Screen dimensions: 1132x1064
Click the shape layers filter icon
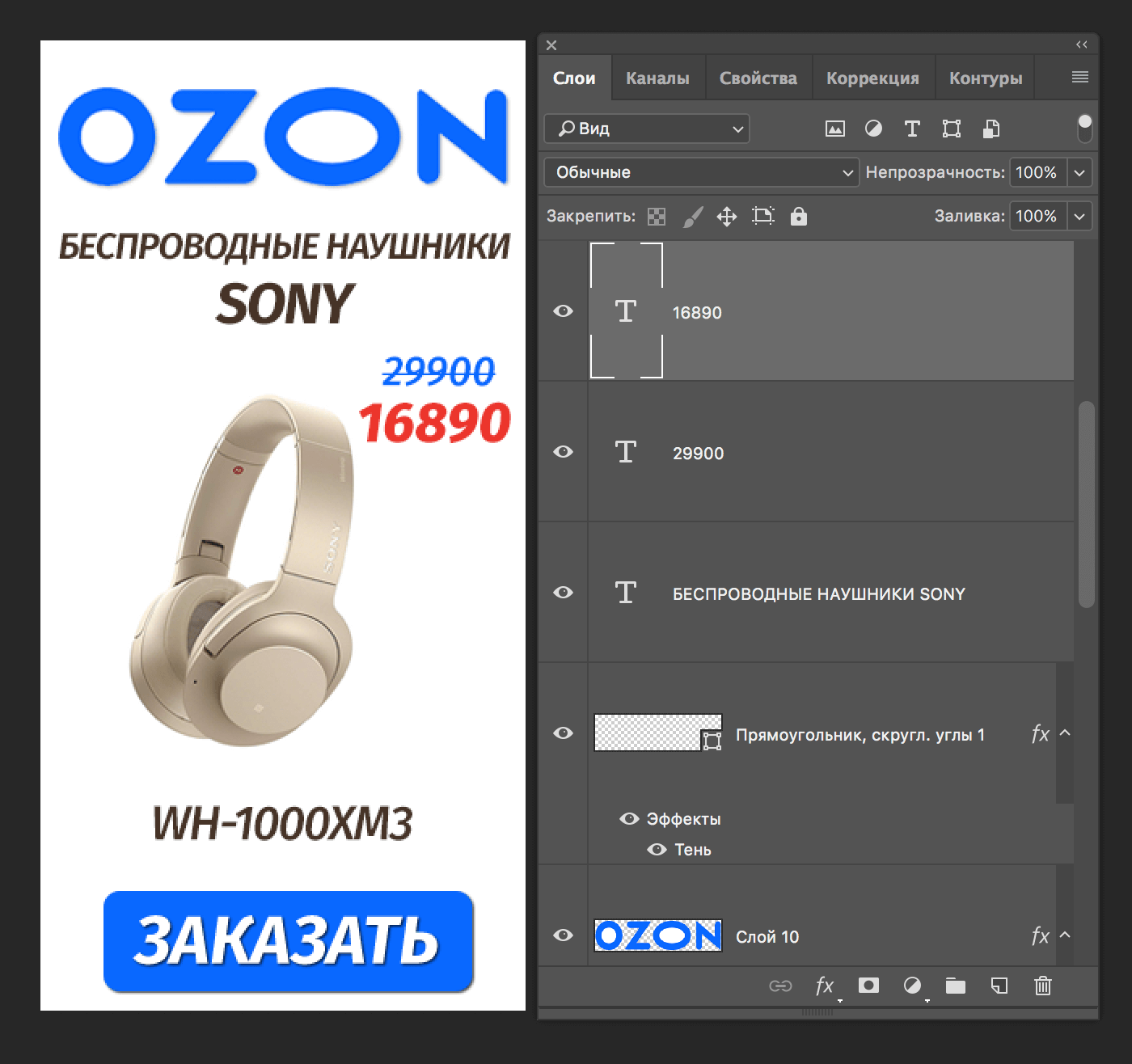click(951, 129)
